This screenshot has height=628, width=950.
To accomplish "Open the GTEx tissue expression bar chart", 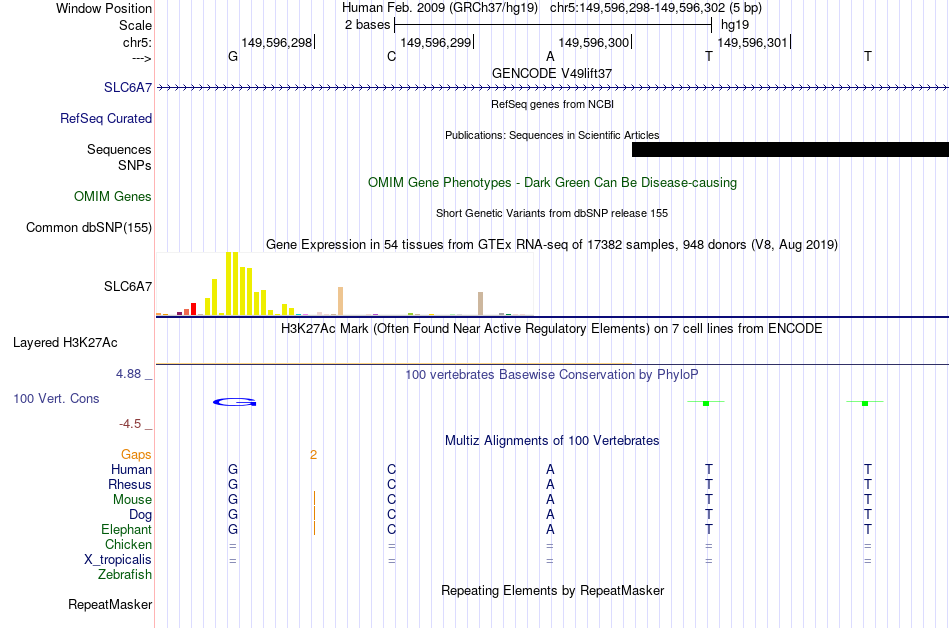I will (x=345, y=283).
